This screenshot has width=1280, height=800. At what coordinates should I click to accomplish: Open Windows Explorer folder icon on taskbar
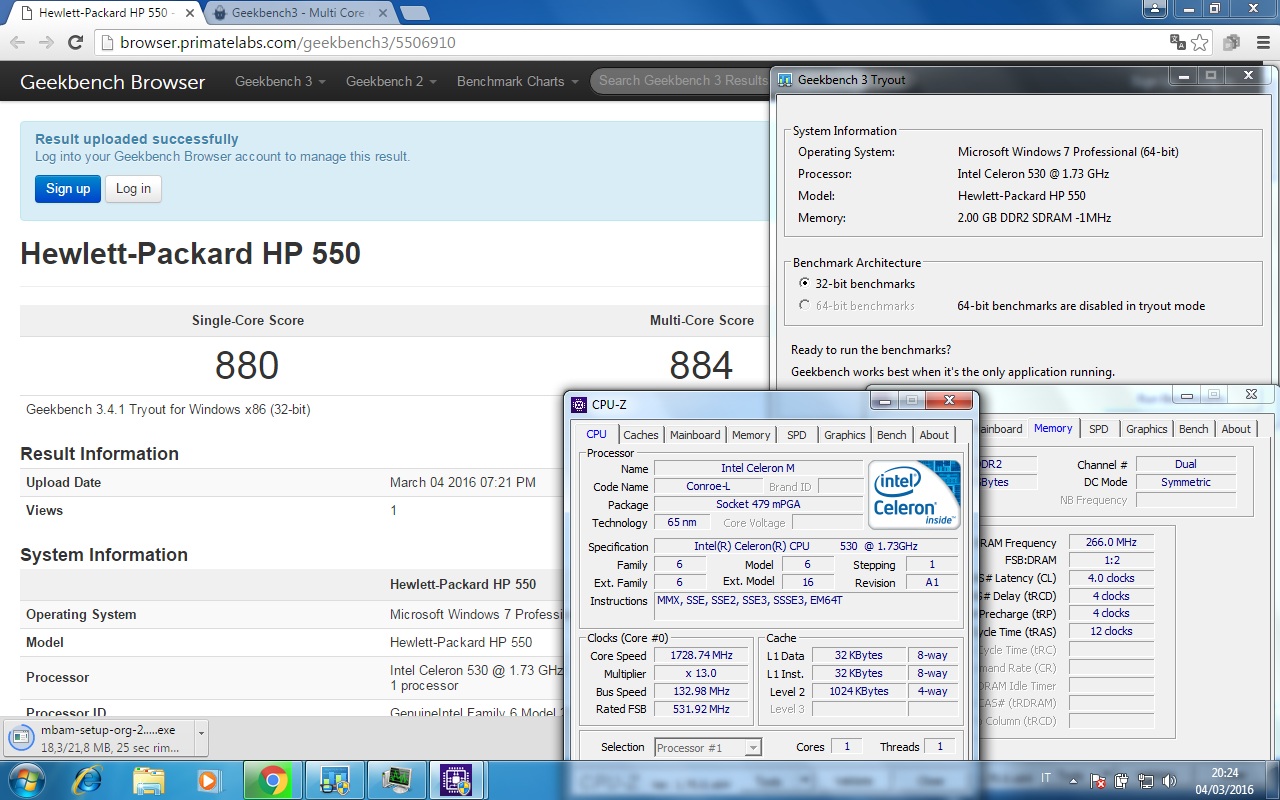click(x=148, y=780)
